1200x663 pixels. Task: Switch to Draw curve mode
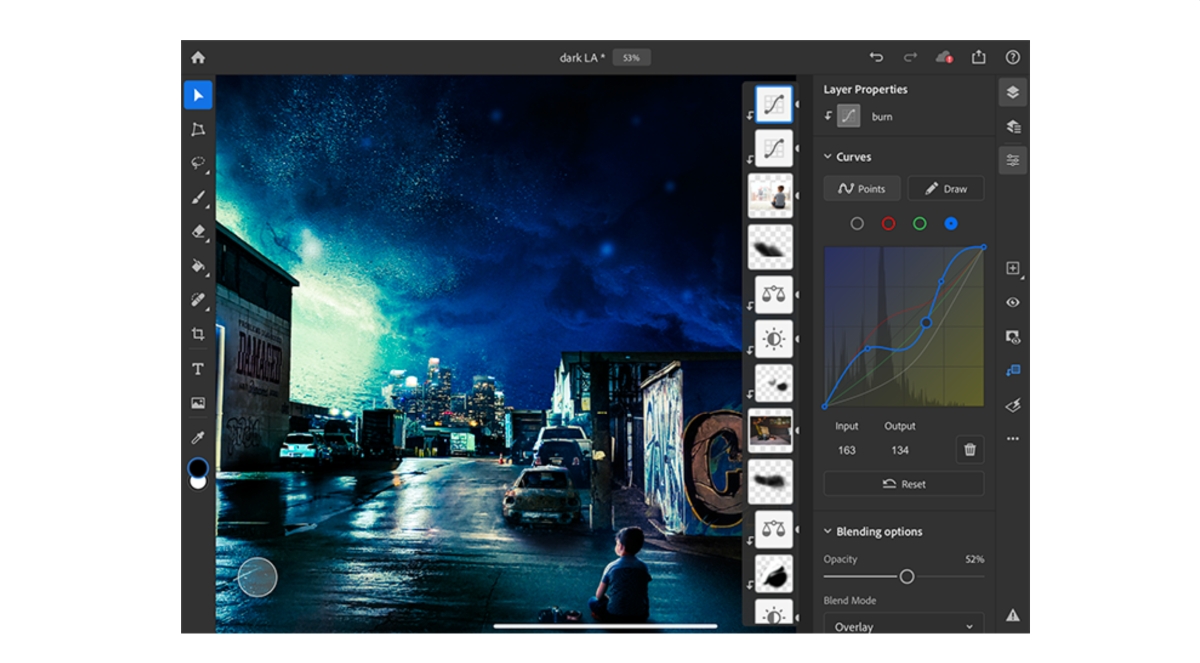[x=945, y=189]
